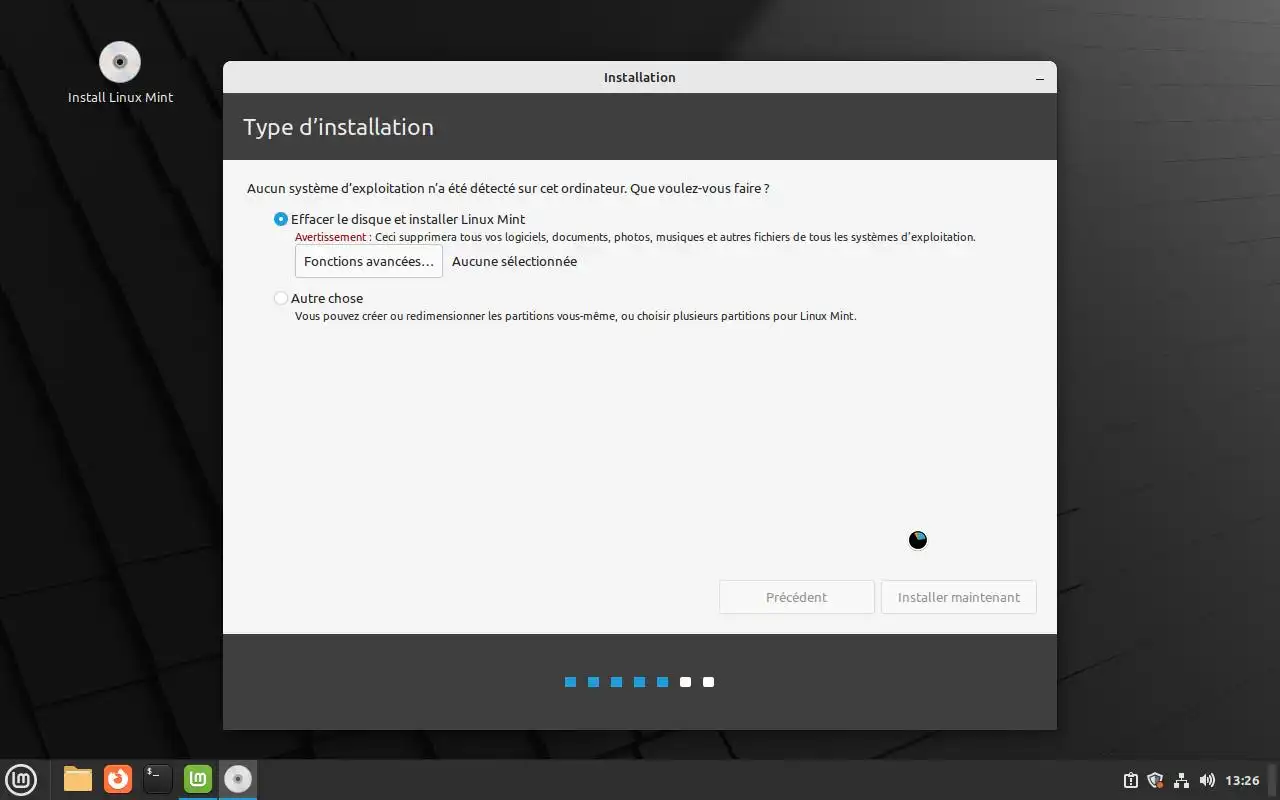Minimize the Installation window
Image resolution: width=1280 pixels, height=800 pixels.
(1040, 78)
